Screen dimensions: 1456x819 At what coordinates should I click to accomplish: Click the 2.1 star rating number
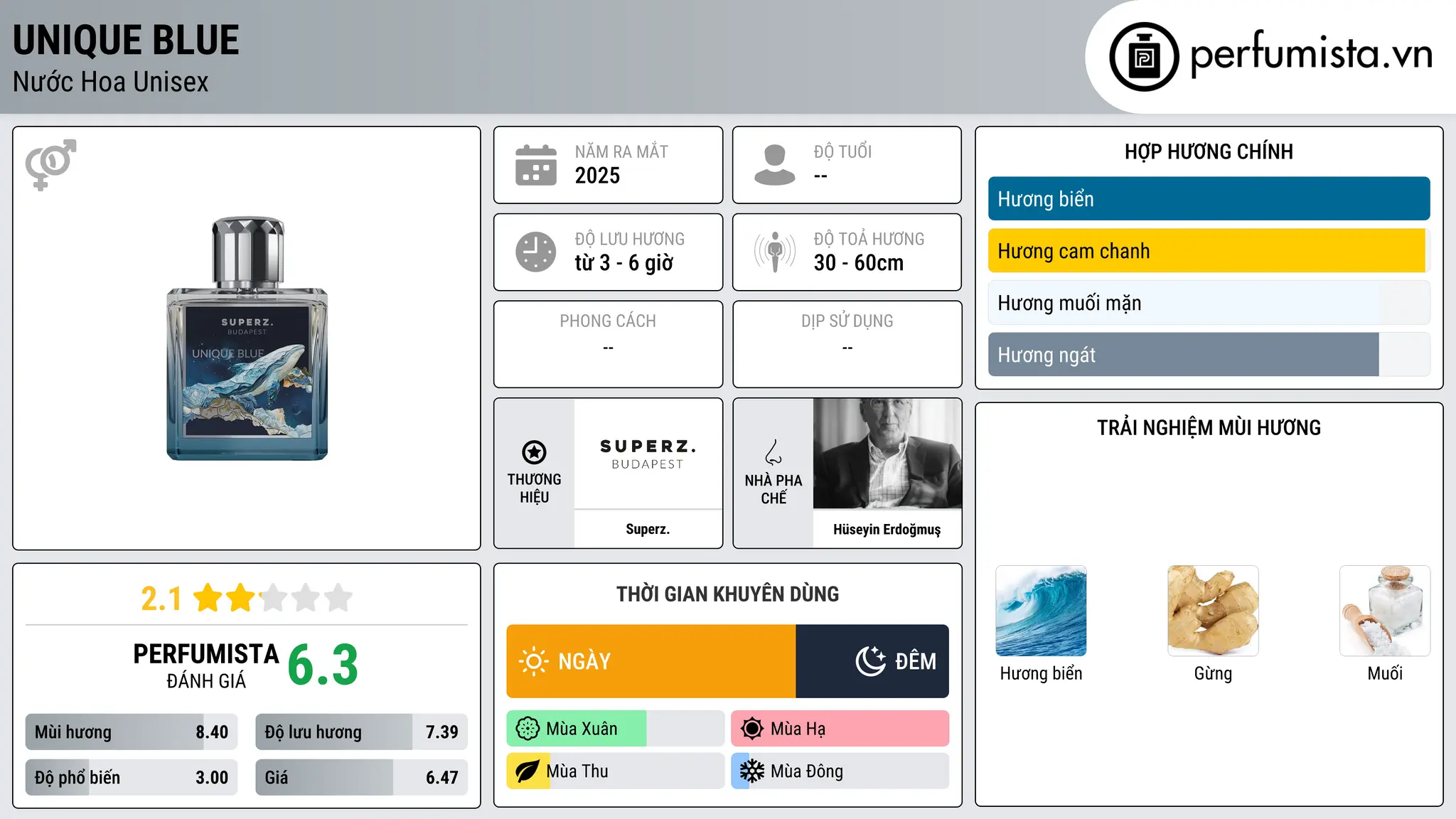point(161,599)
